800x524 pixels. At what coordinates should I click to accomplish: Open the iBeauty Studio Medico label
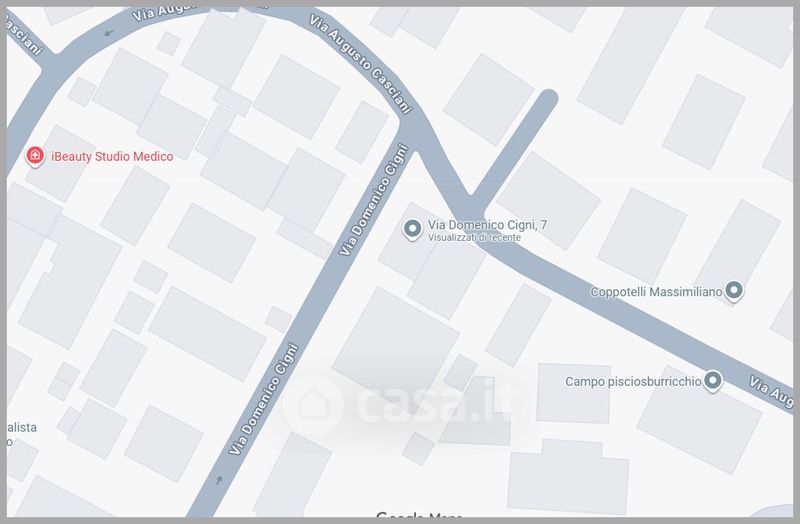[112, 157]
